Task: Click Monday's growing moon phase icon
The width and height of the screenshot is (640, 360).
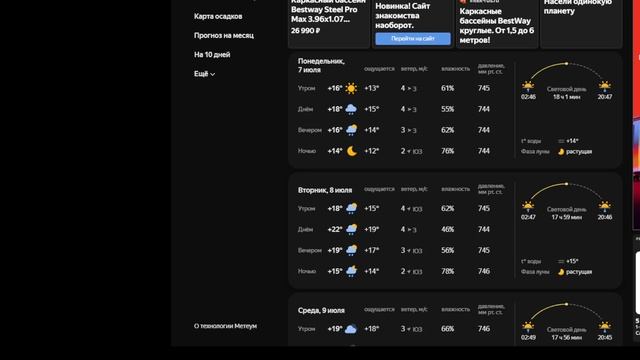Action: (x=561, y=152)
